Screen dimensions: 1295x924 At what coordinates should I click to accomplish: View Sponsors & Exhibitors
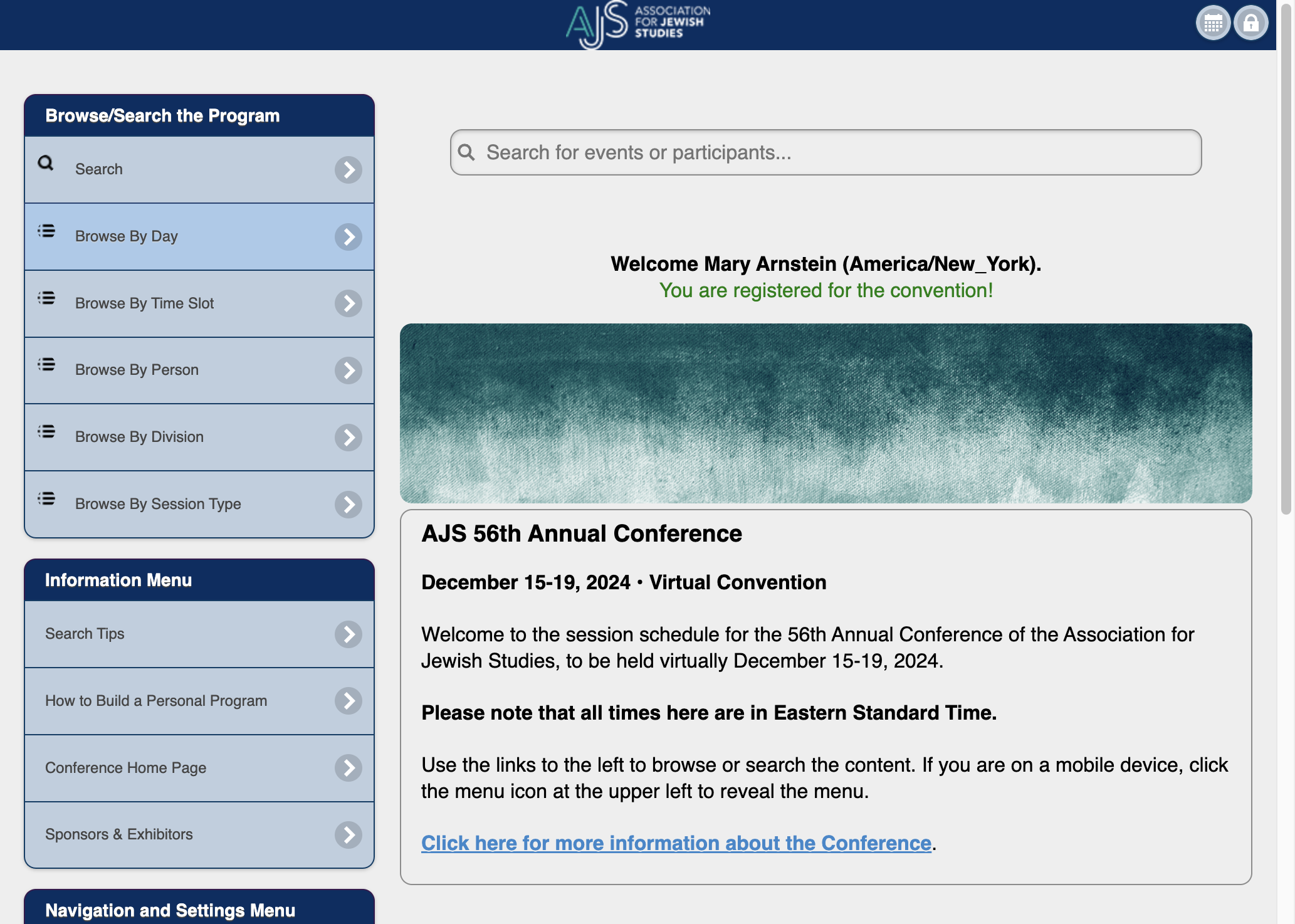pos(199,835)
